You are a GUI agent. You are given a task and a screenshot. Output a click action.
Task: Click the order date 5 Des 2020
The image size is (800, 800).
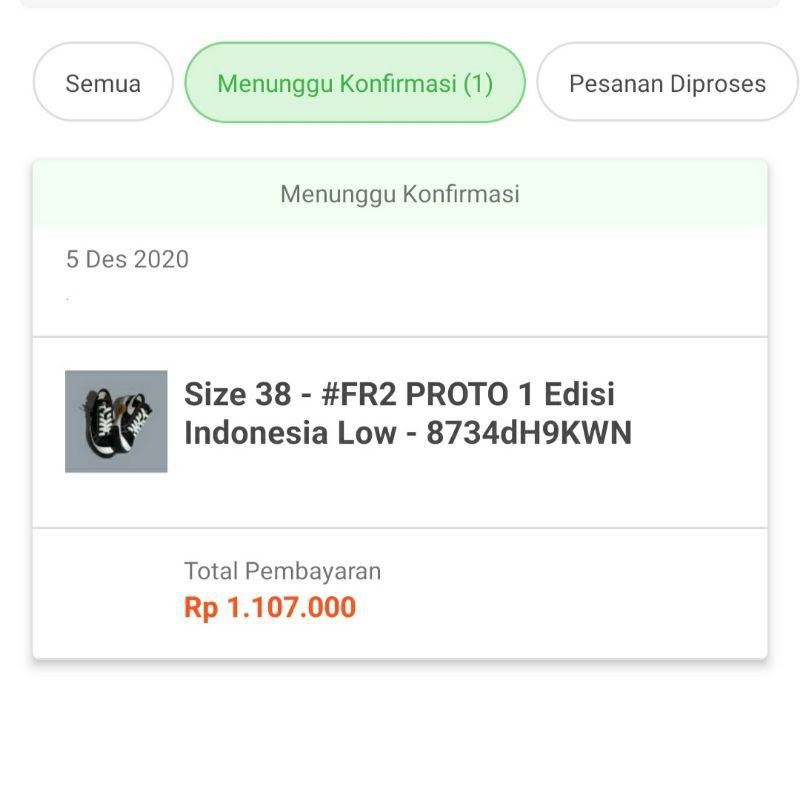click(x=127, y=260)
